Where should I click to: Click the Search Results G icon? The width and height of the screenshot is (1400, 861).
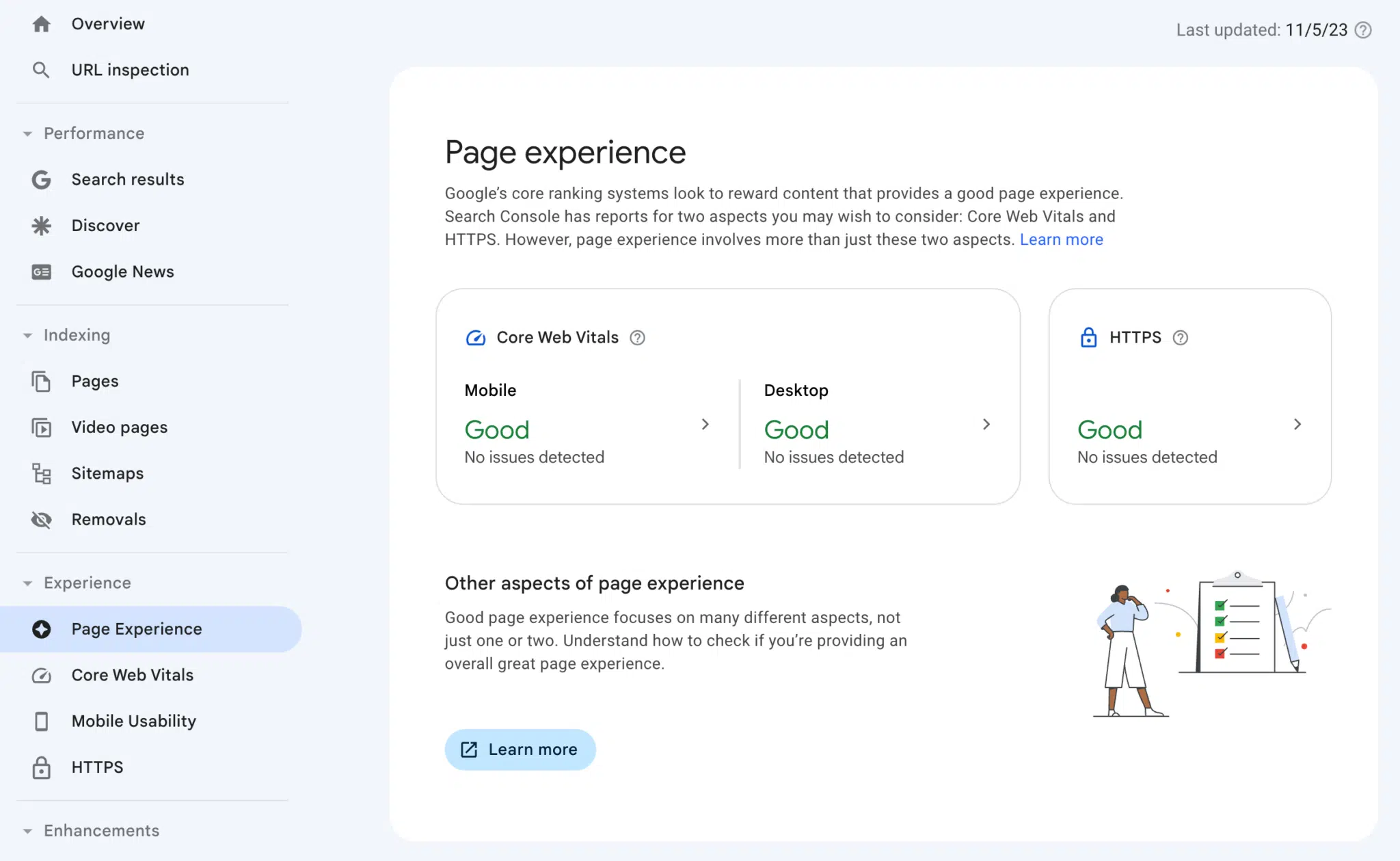coord(41,179)
